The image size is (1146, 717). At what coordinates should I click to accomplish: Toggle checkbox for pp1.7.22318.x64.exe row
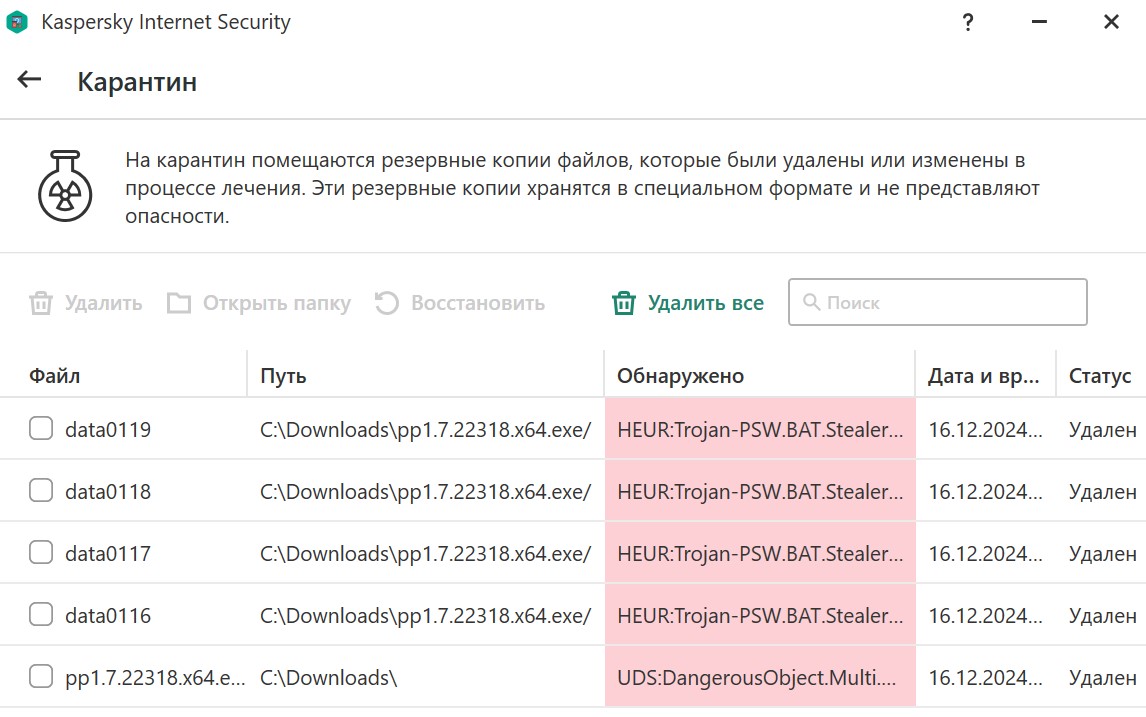(x=41, y=677)
